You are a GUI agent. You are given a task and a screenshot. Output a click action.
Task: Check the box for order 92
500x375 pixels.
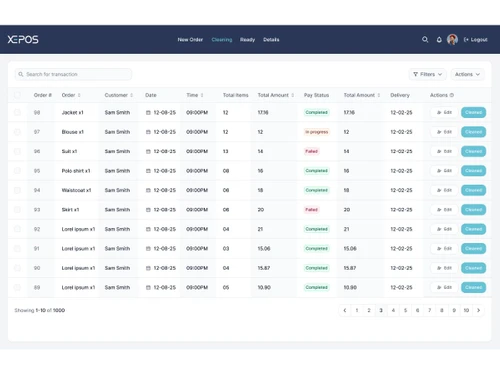click(17, 229)
